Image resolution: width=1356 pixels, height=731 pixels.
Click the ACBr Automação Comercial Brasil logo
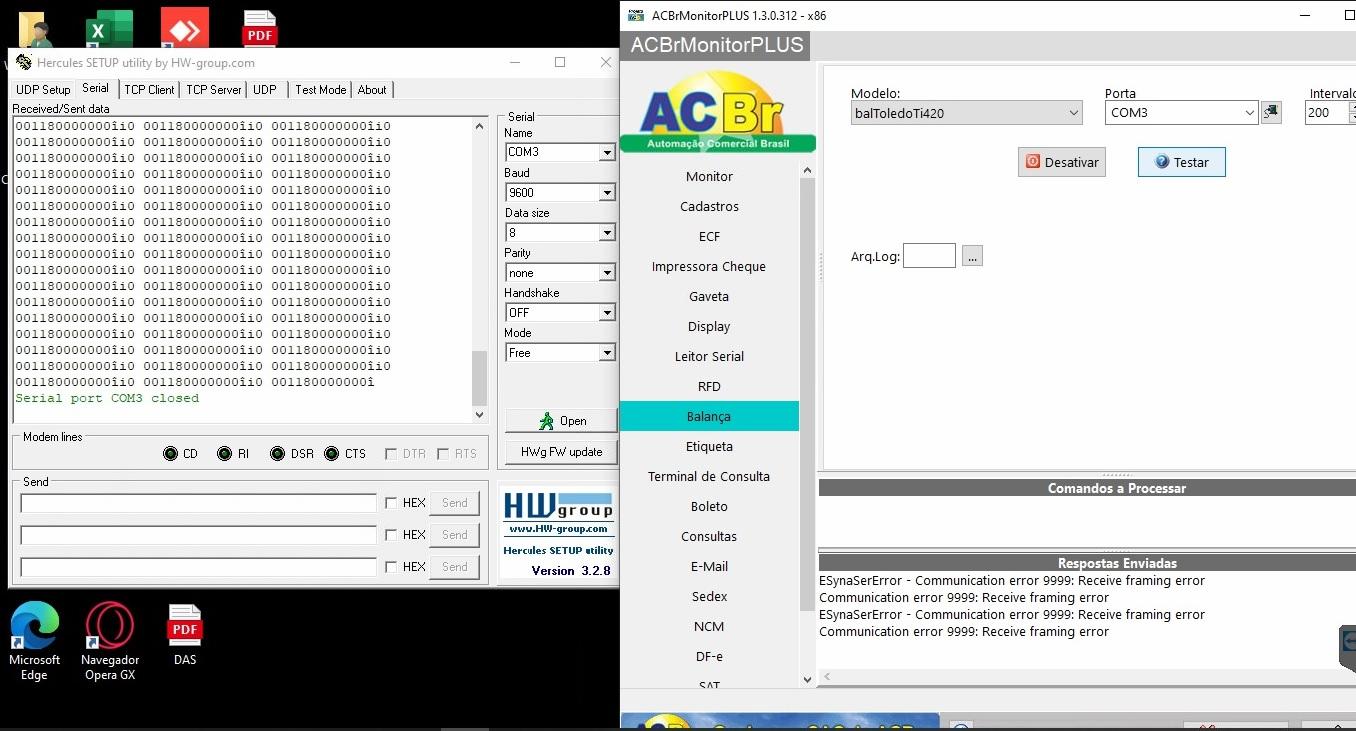click(x=717, y=111)
